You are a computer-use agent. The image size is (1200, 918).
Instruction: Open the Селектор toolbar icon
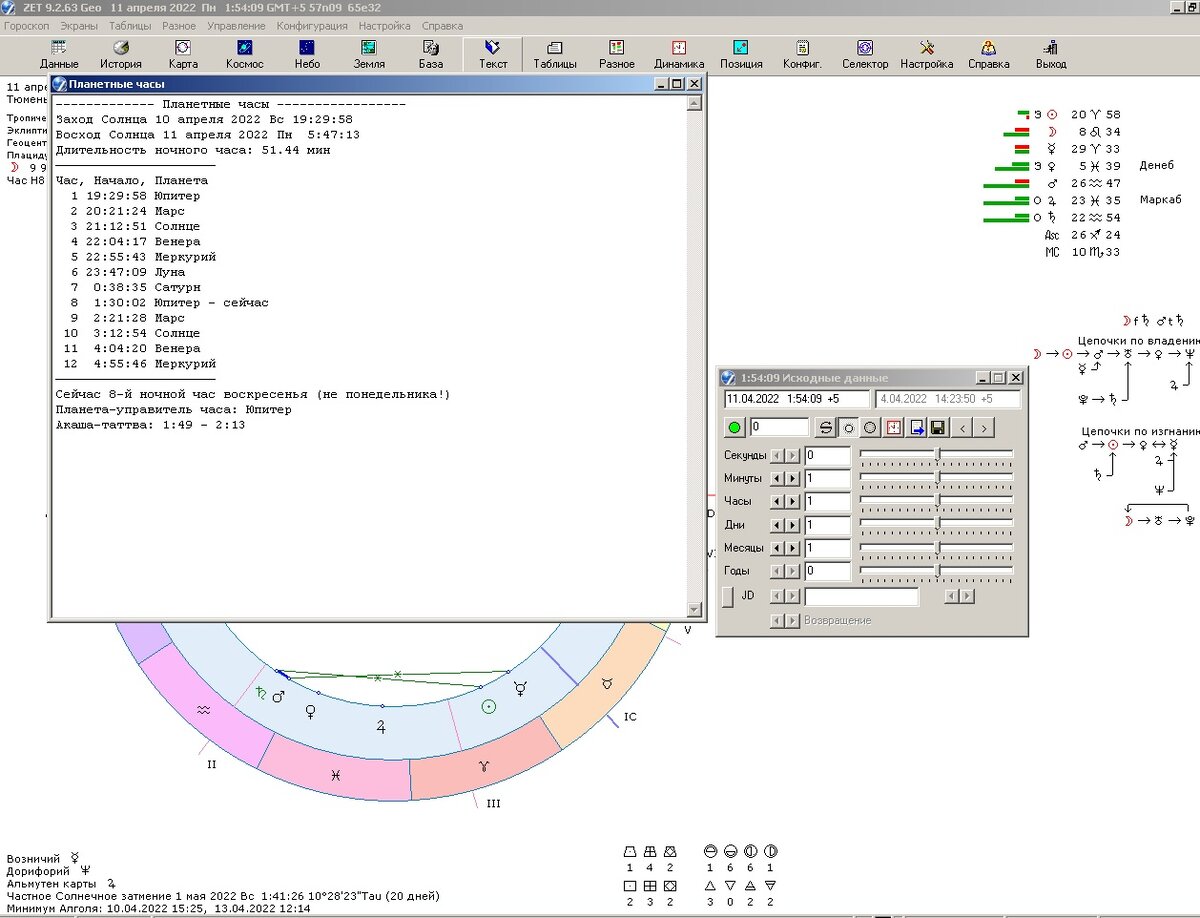(865, 55)
